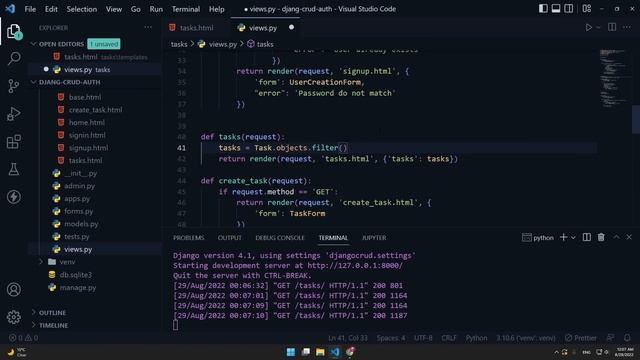Screen dimensions: 640x360
Task: Run Python file play button
Action: tap(589, 27)
